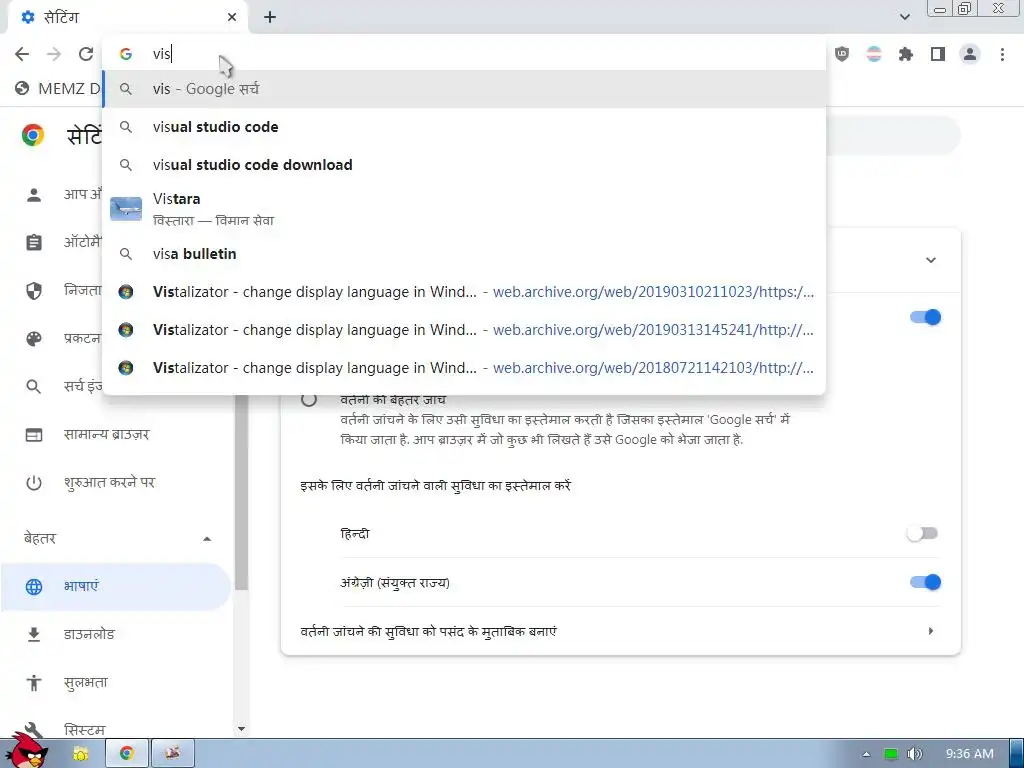
Task: Choose 'visual studio code' suggestion
Action: (x=464, y=127)
